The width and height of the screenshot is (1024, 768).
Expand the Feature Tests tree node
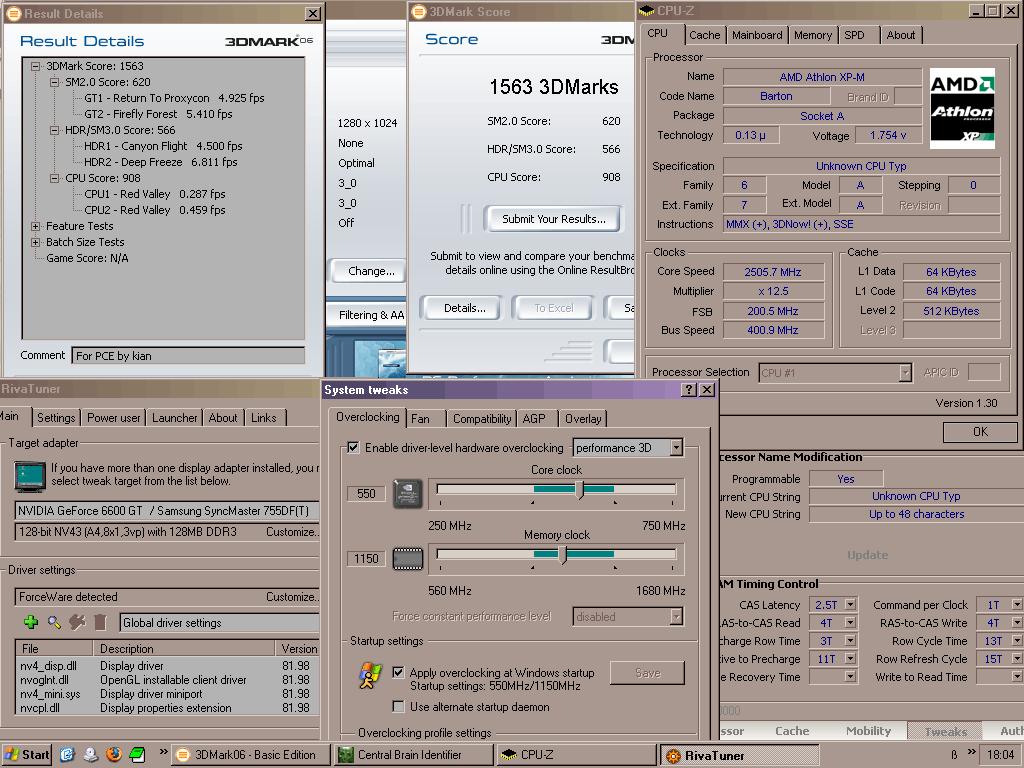(x=36, y=226)
